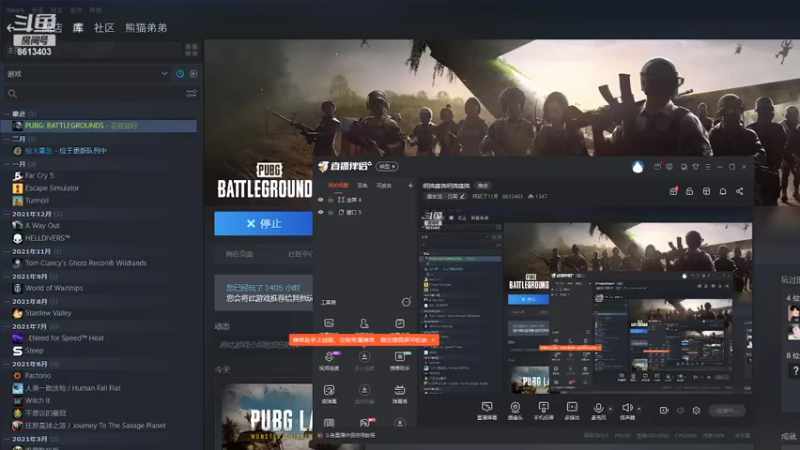800x450 pixels.
Task: Open the 多人连麦 tool
Action: 364,360
